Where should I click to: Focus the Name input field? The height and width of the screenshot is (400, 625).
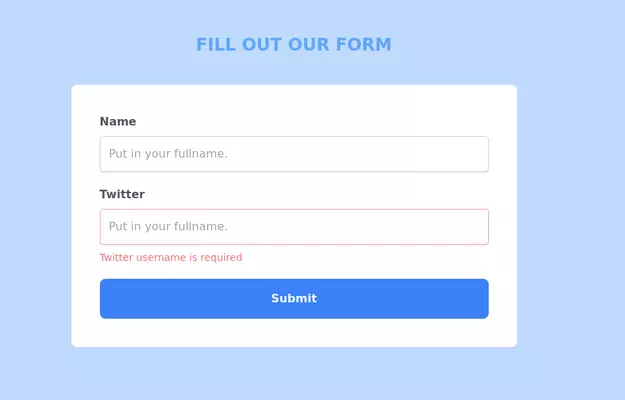294,154
